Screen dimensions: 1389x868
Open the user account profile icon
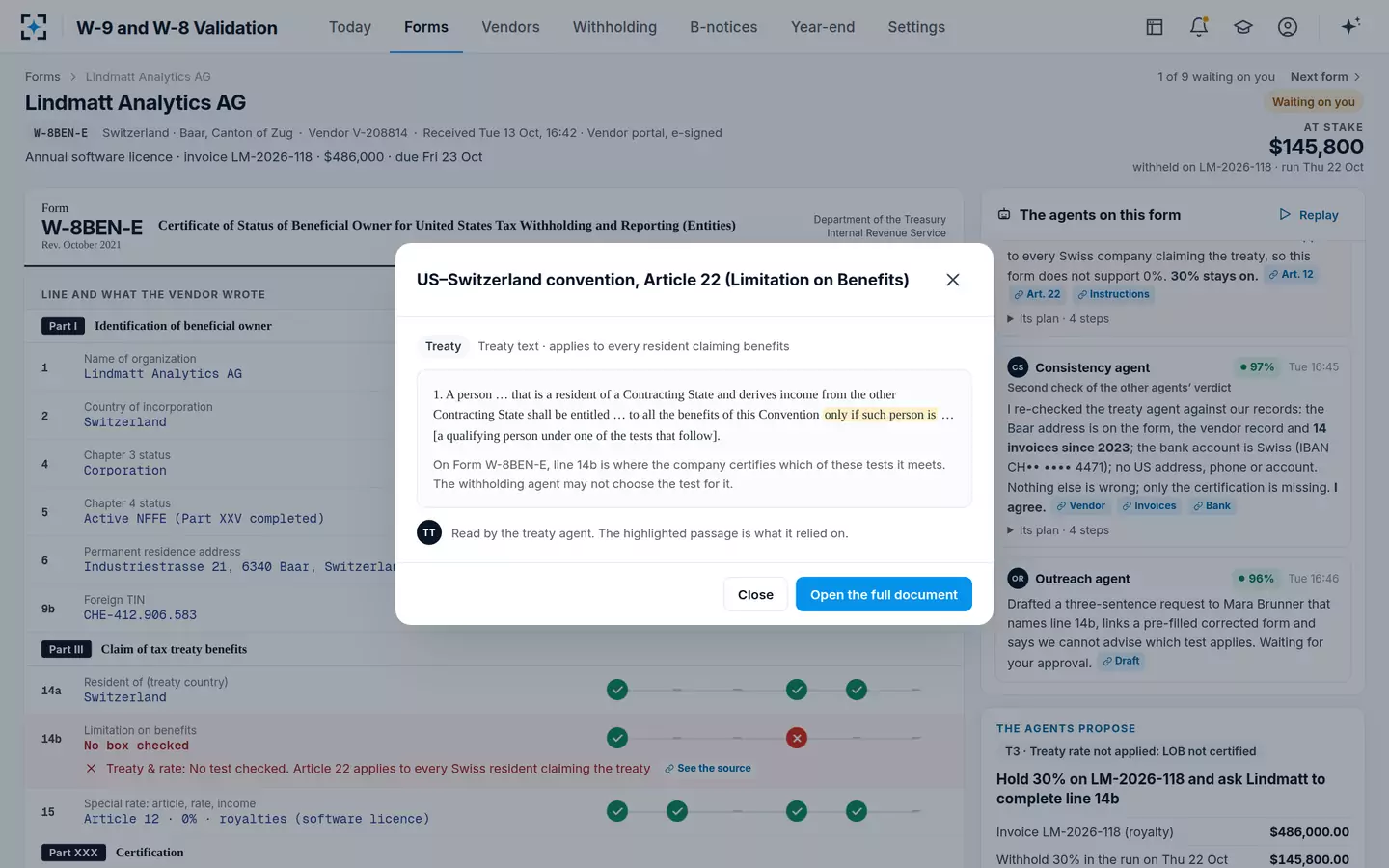(1288, 27)
